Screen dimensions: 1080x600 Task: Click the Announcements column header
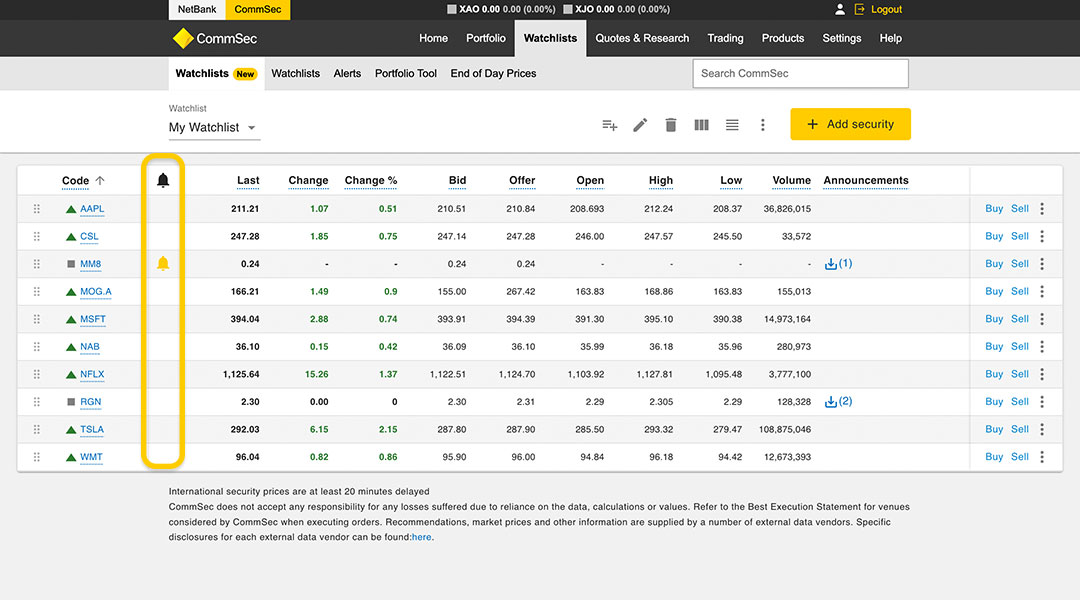pyautogui.click(x=866, y=180)
